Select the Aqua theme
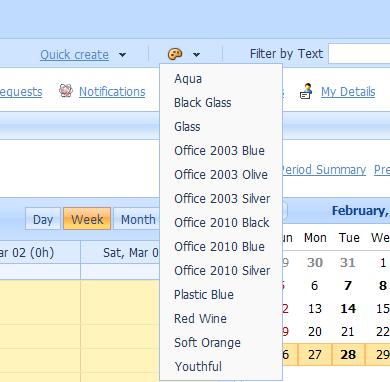Image resolution: width=390 pixels, height=382 pixels. point(221,79)
